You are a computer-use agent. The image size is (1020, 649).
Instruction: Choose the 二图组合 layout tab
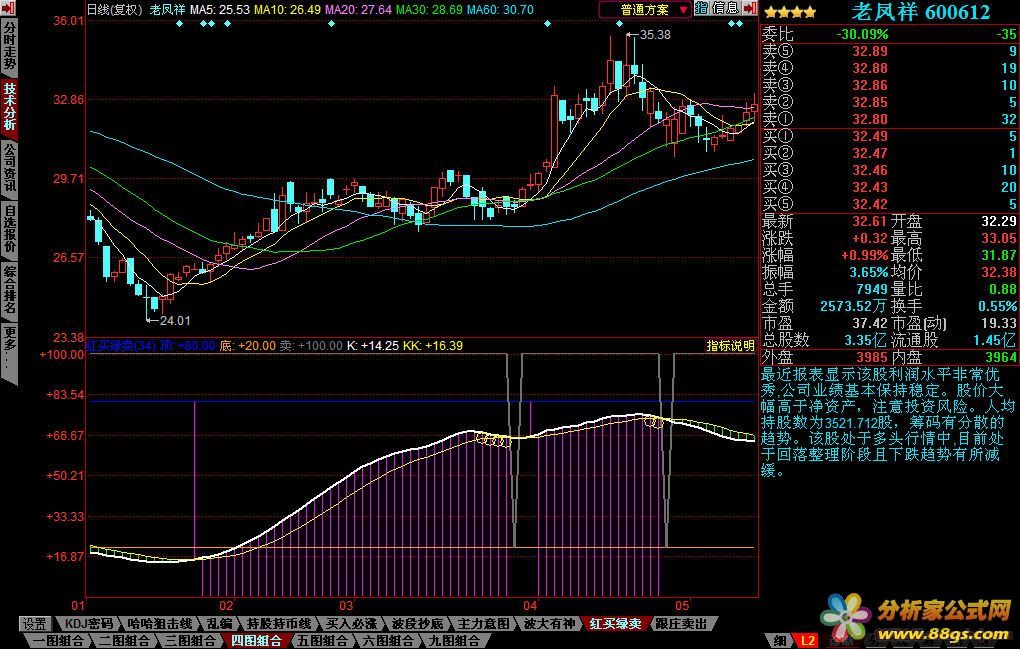125,641
